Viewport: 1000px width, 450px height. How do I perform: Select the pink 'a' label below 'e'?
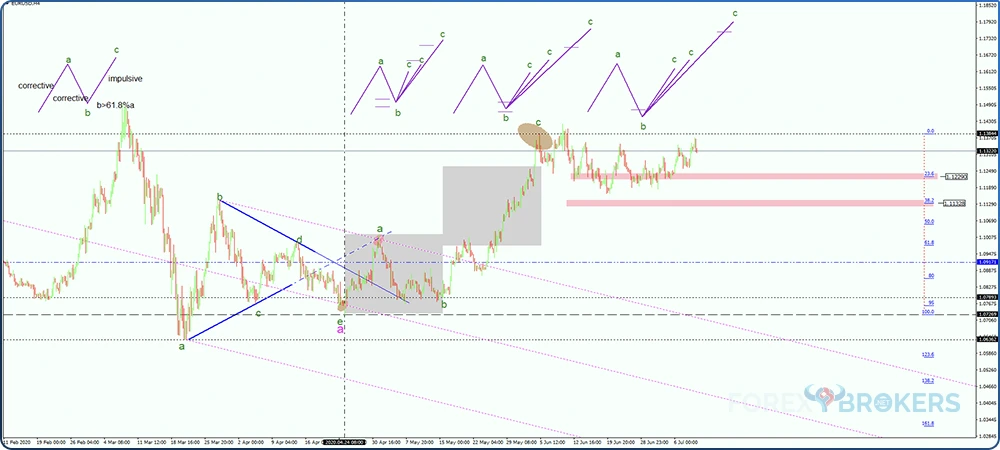[341, 328]
